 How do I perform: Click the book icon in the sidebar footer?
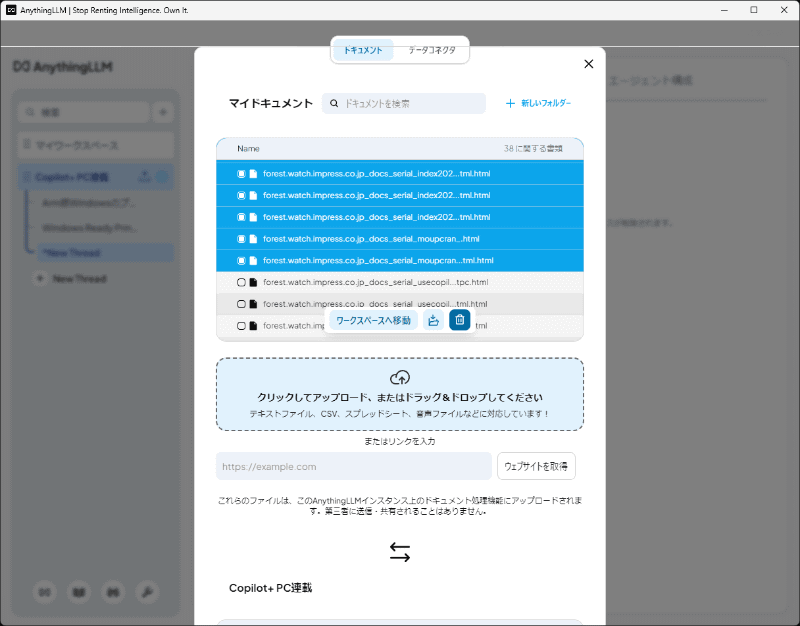pos(79,592)
